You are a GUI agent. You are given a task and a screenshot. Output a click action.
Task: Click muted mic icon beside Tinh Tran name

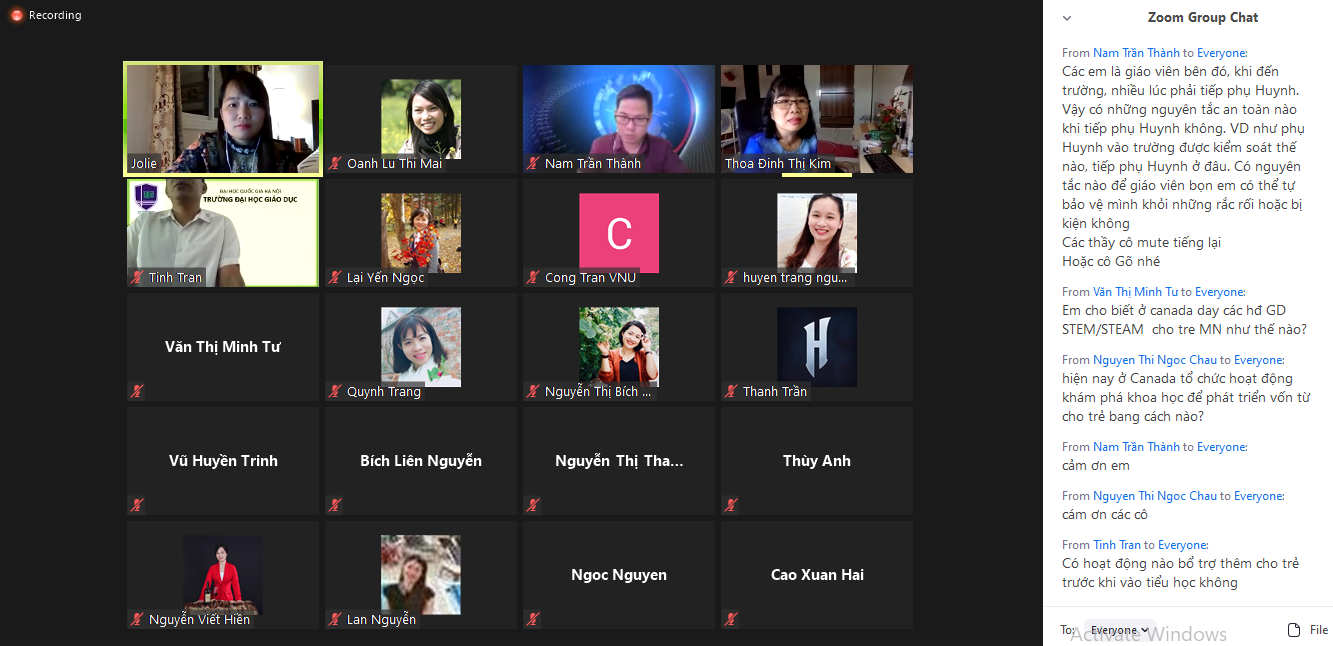(x=137, y=278)
